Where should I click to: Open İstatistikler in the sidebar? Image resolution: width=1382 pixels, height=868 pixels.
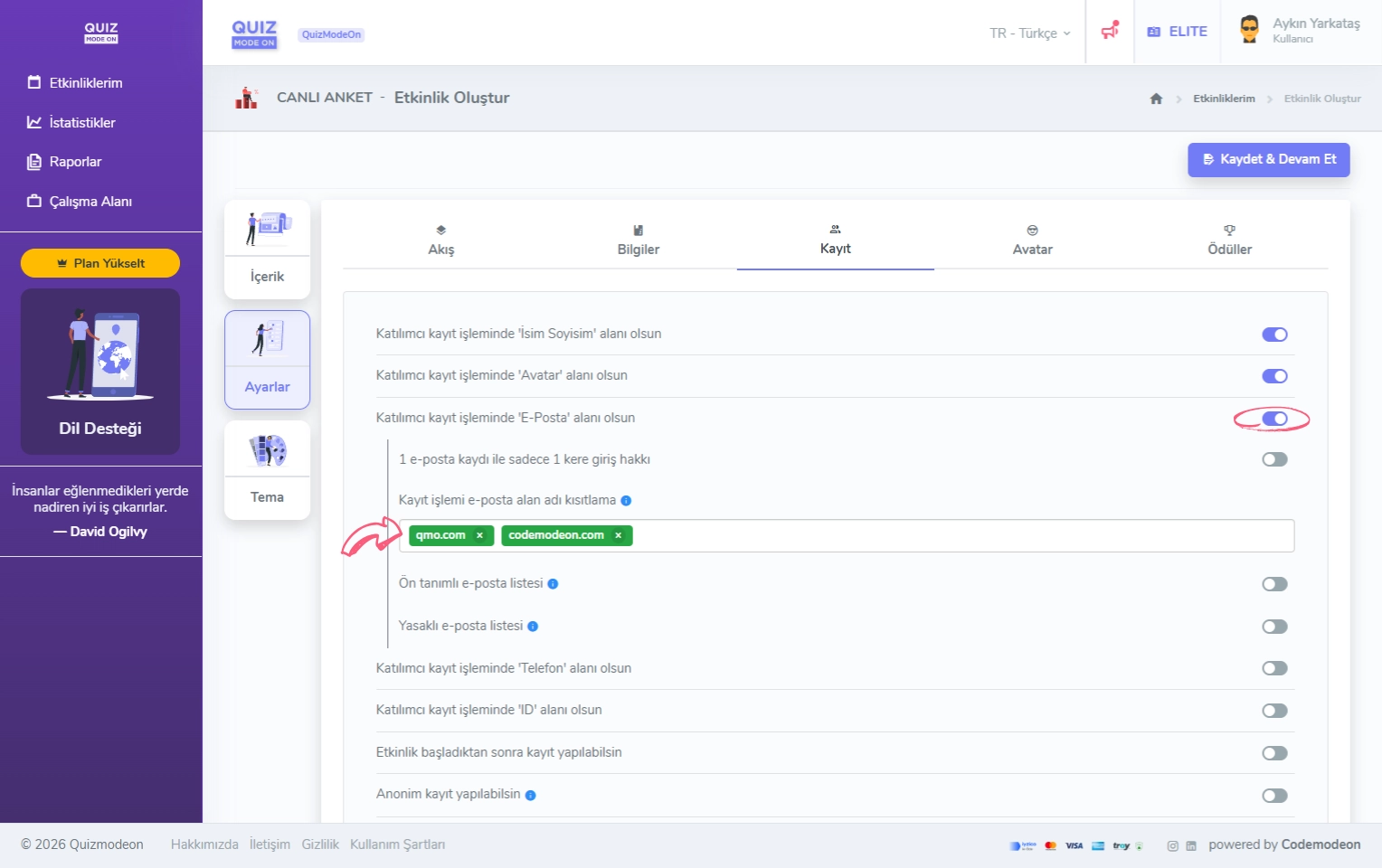tap(71, 122)
